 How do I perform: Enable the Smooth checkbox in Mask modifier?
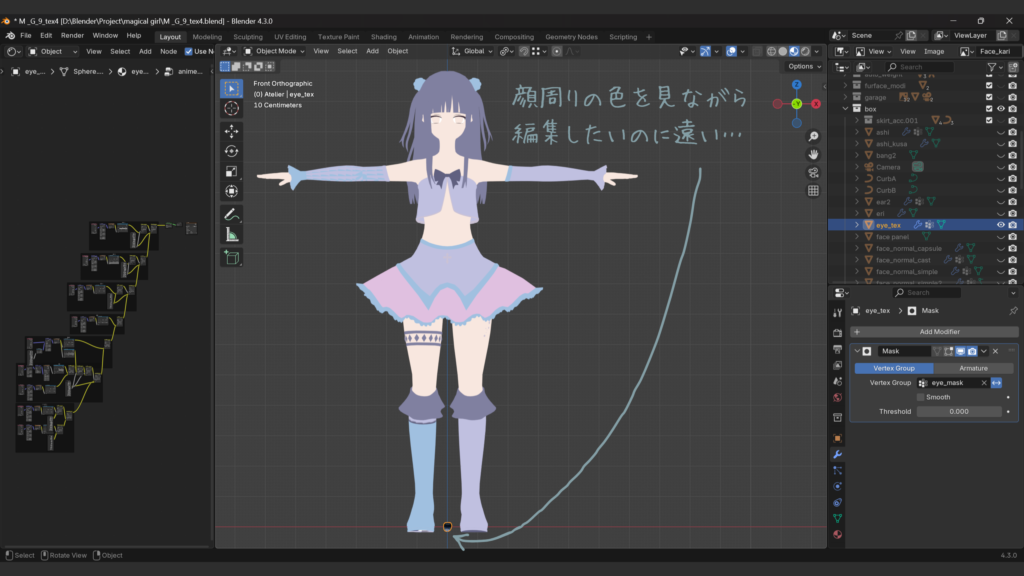(921, 397)
